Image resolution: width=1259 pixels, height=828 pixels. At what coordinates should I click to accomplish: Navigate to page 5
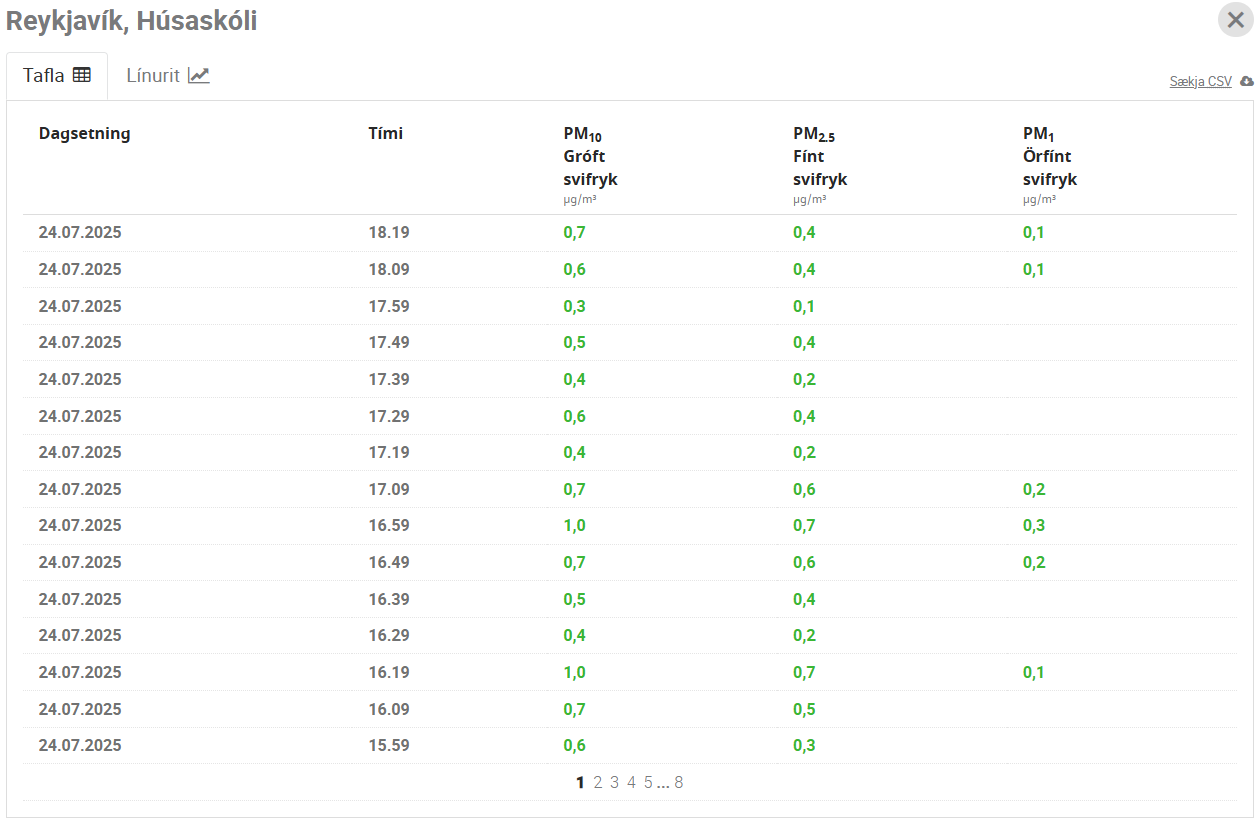648,782
